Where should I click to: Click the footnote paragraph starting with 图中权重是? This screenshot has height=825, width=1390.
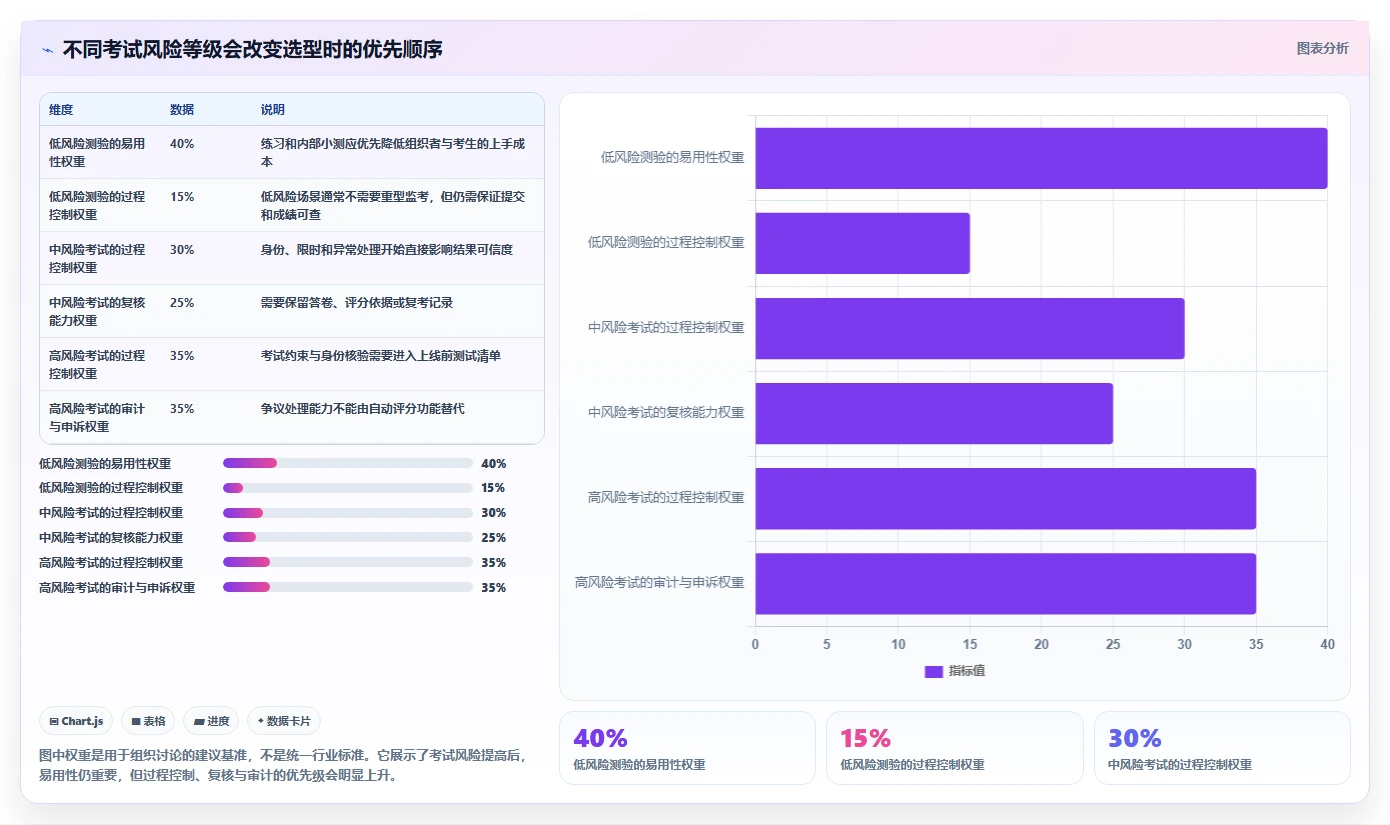[x=282, y=765]
